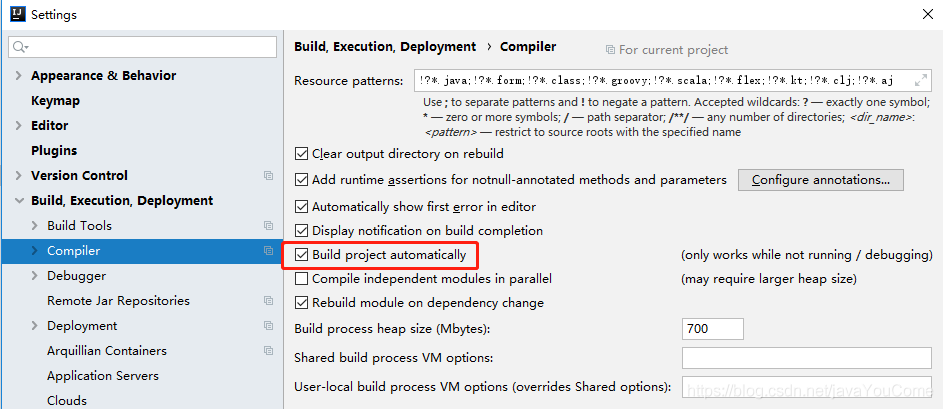The image size is (943, 409).
Task: Click project-level icon next to Debugger
Action: (268, 276)
